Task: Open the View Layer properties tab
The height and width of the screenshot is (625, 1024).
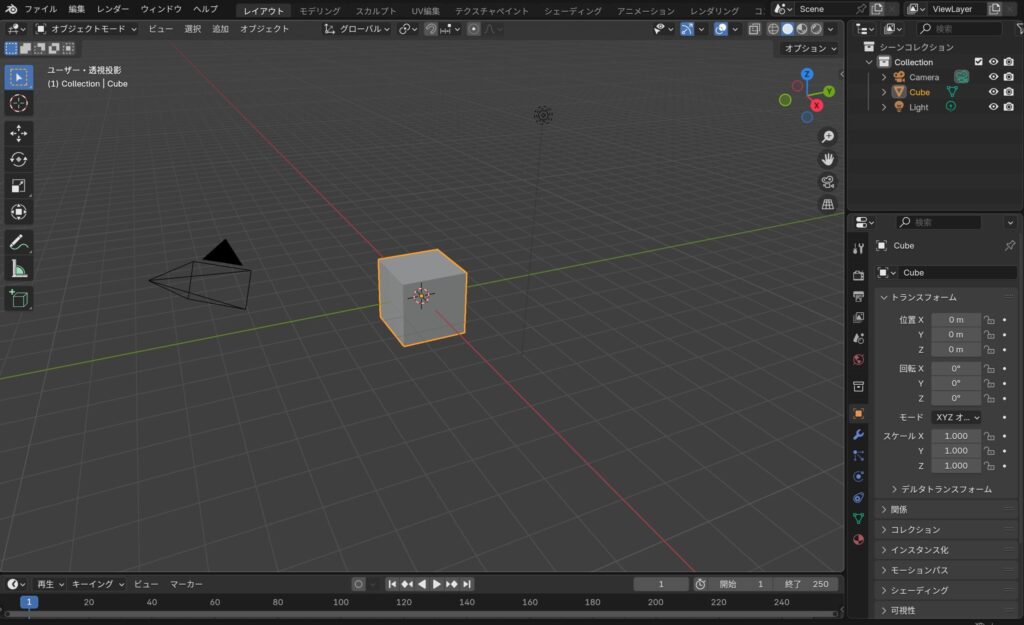Action: pyautogui.click(x=859, y=317)
